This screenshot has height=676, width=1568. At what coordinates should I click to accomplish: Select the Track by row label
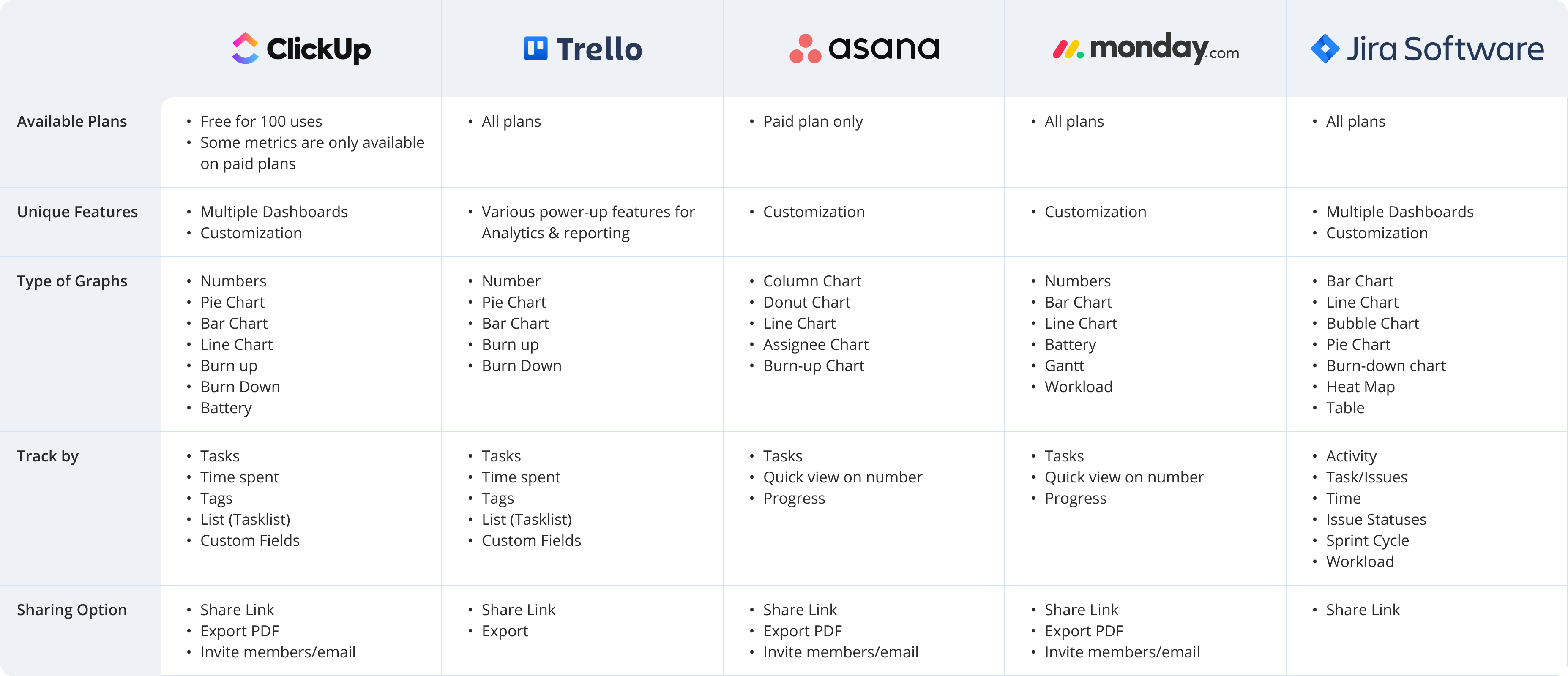click(x=47, y=456)
